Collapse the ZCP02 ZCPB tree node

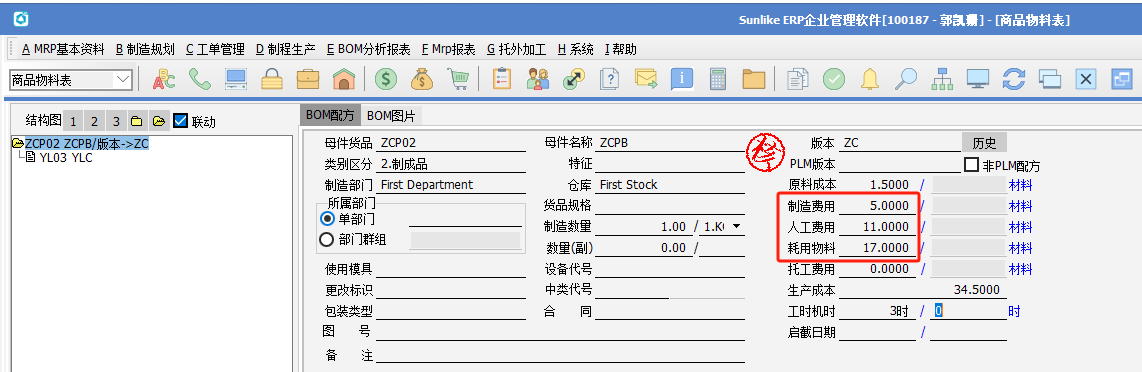18,143
